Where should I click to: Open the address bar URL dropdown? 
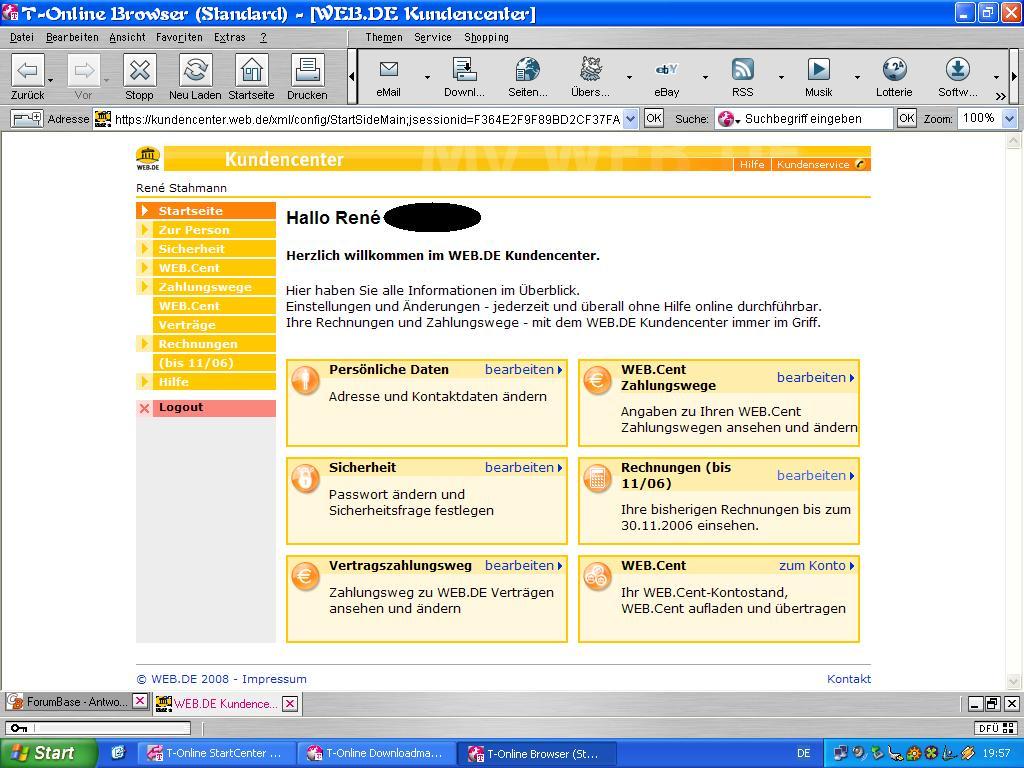tap(630, 119)
